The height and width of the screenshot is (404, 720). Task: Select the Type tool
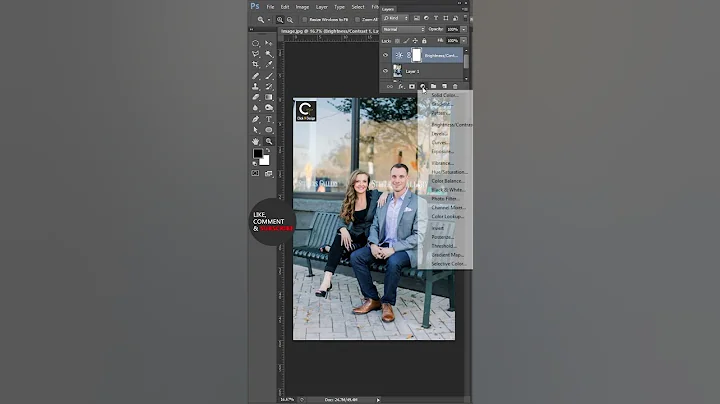tap(269, 119)
